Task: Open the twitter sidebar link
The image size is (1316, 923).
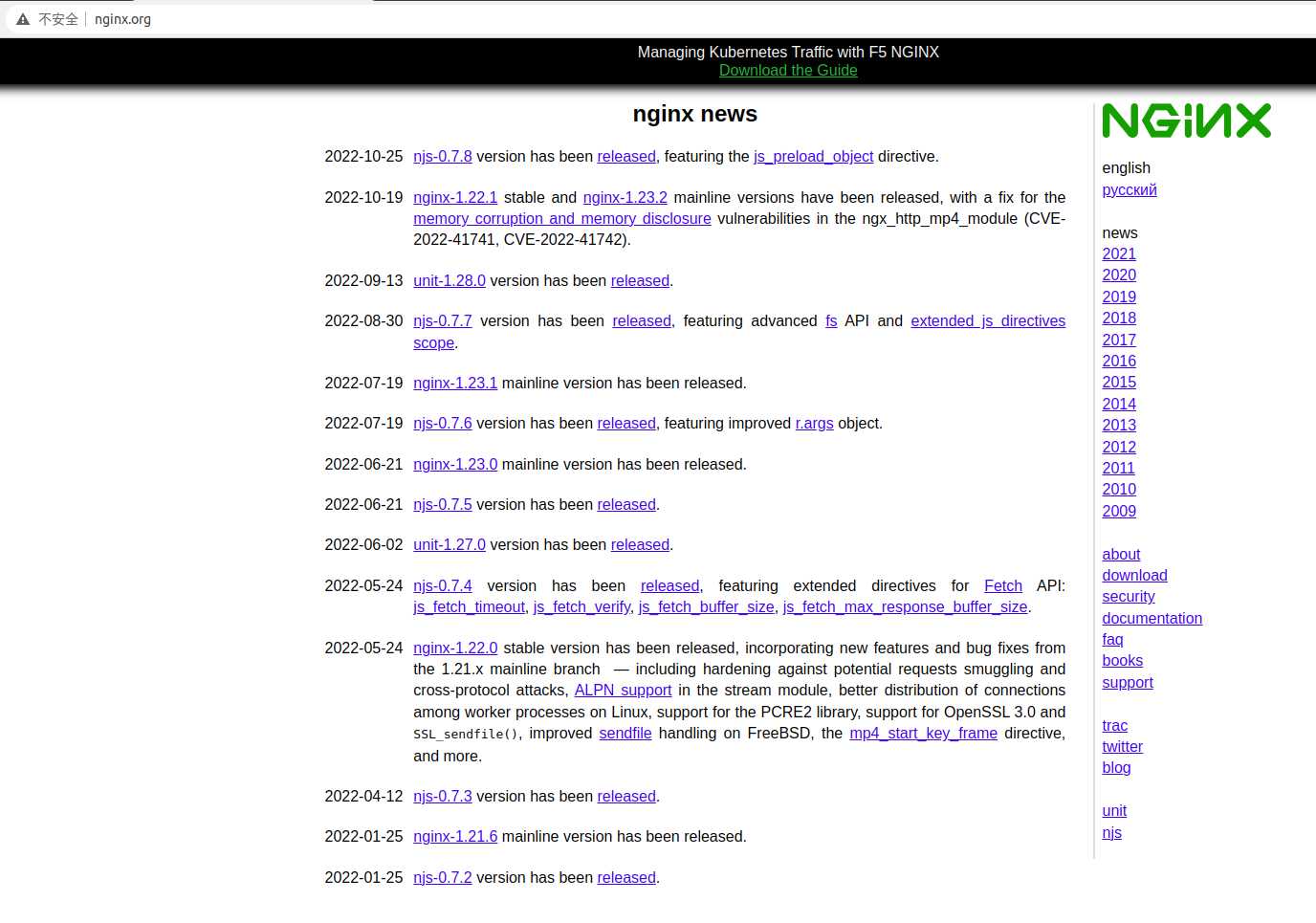Action: 1123,747
